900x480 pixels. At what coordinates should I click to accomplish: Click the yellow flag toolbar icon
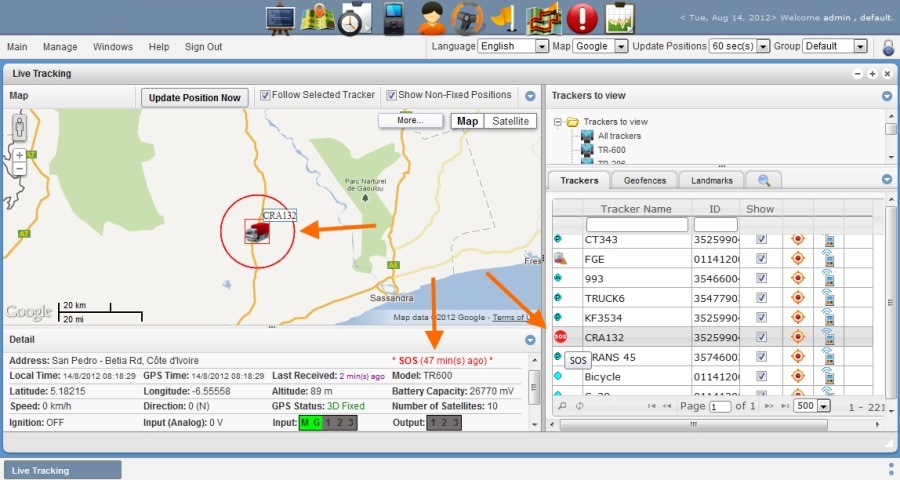coord(507,18)
